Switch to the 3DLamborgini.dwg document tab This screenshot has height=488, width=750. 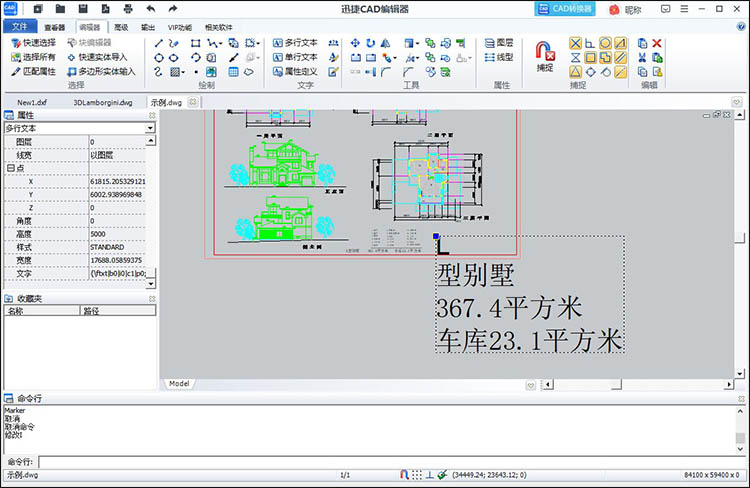[103, 102]
